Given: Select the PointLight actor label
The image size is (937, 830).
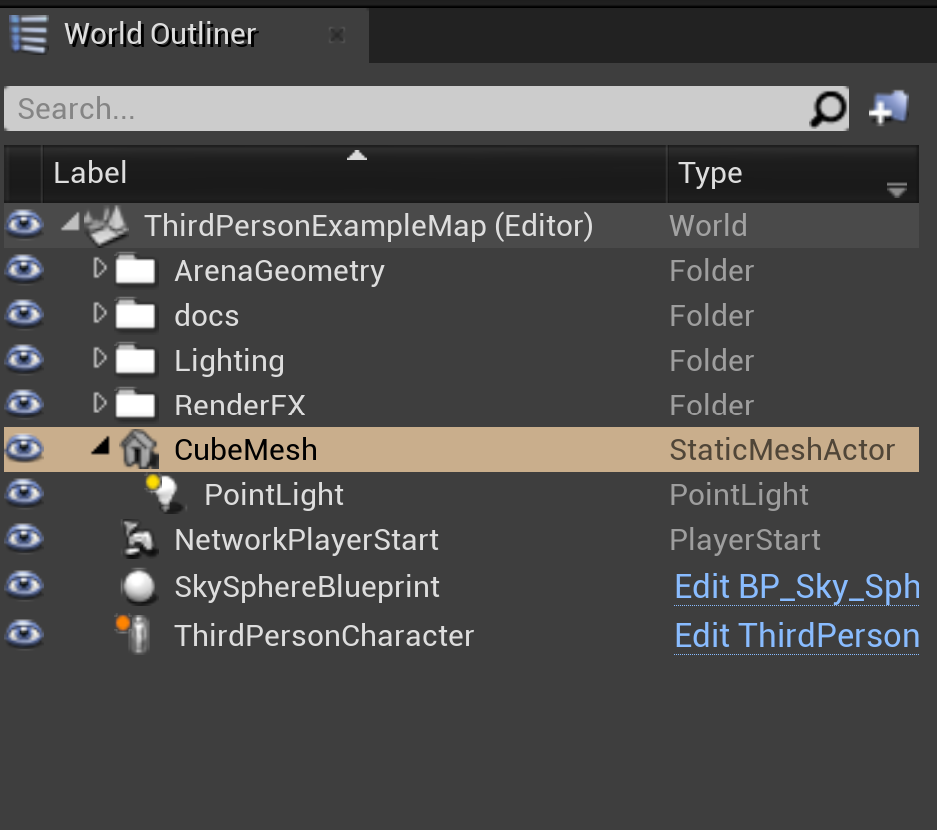Looking at the screenshot, I should (x=274, y=495).
